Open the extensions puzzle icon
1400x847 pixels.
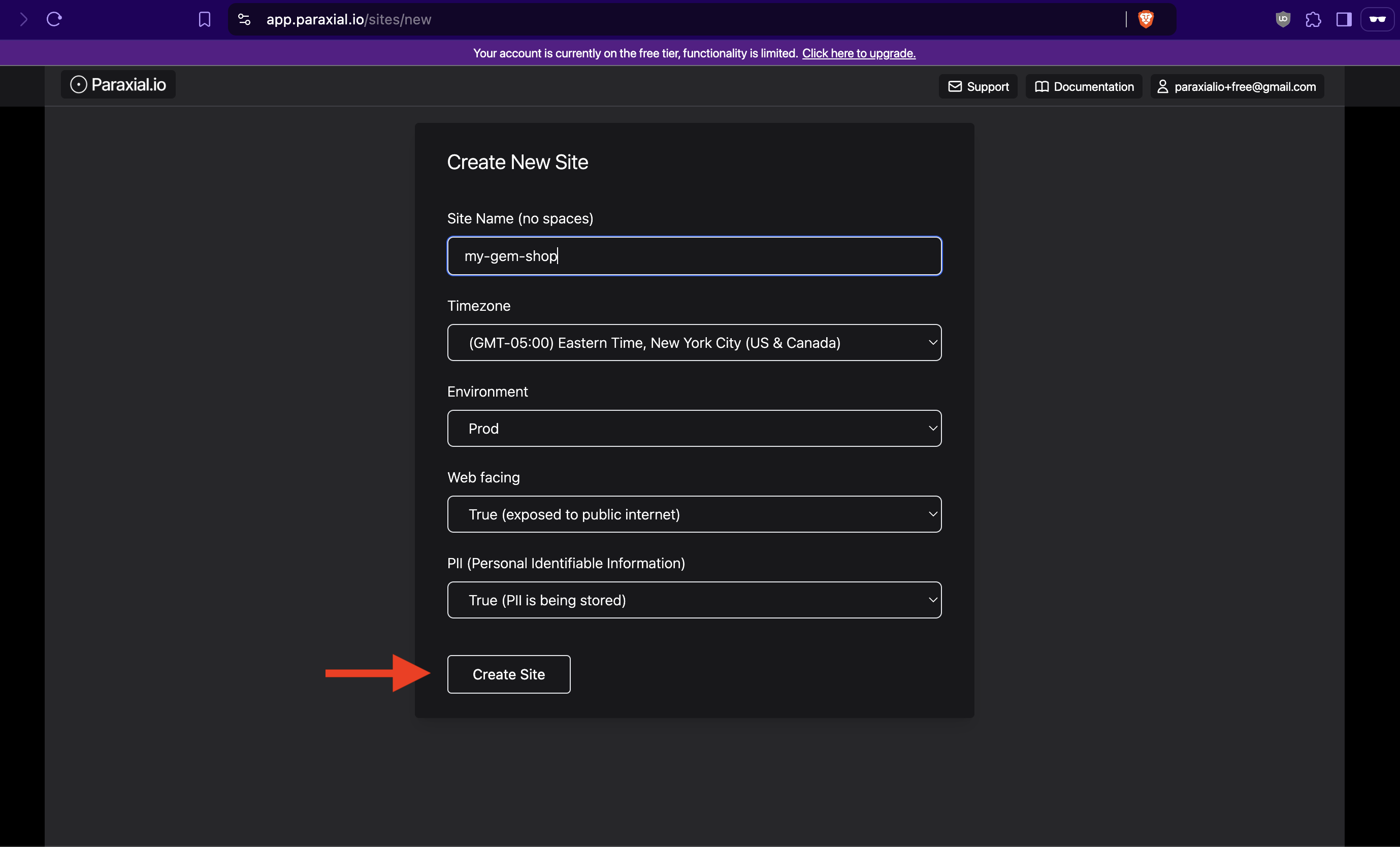[x=1313, y=19]
